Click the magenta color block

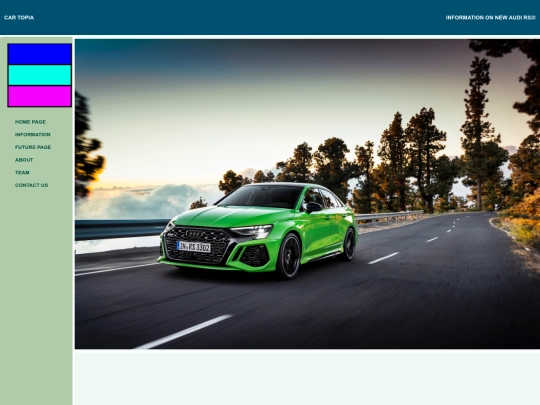coord(40,96)
